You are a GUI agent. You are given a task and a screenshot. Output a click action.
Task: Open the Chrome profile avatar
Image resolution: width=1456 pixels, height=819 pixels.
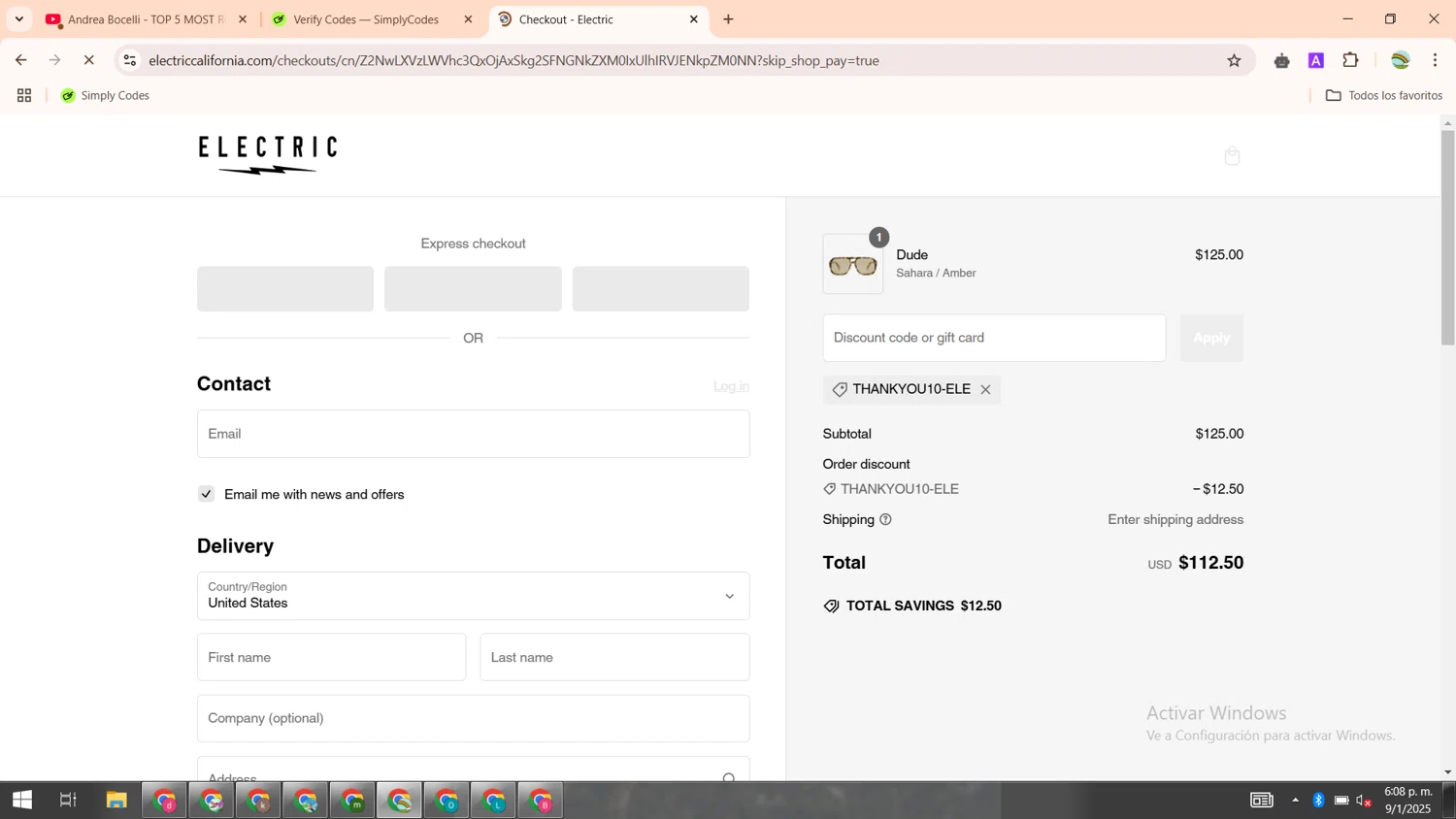pyautogui.click(x=1400, y=60)
